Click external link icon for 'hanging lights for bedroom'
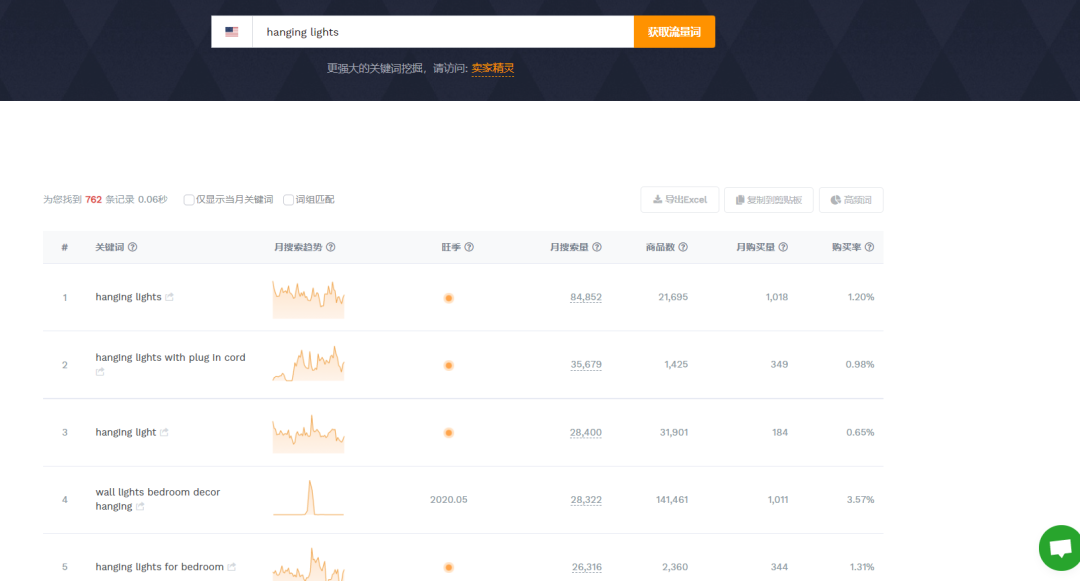The height and width of the screenshot is (581, 1080). (232, 567)
